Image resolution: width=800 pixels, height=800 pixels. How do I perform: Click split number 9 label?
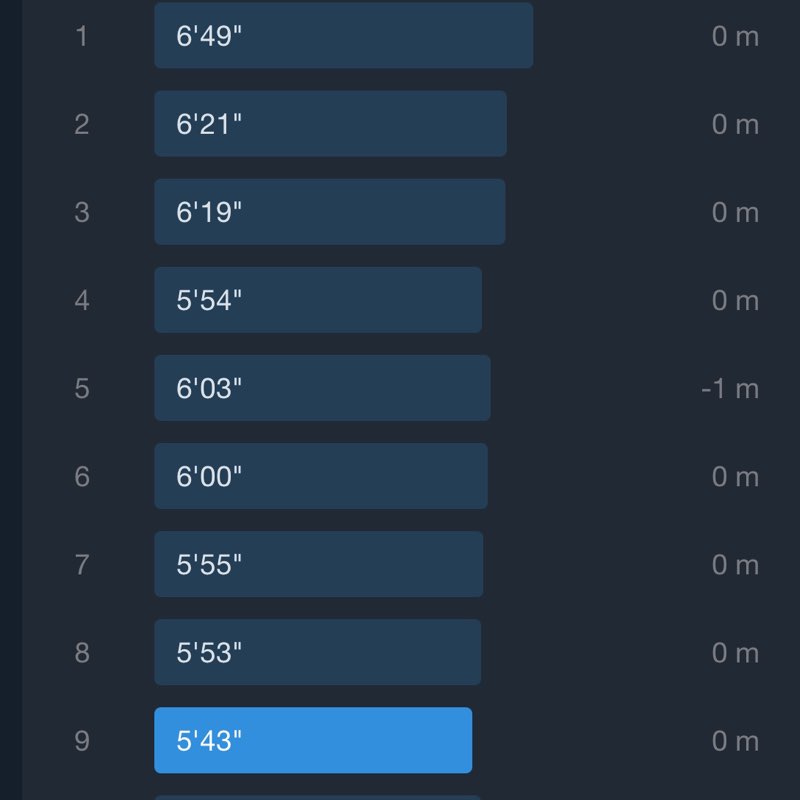click(82, 741)
